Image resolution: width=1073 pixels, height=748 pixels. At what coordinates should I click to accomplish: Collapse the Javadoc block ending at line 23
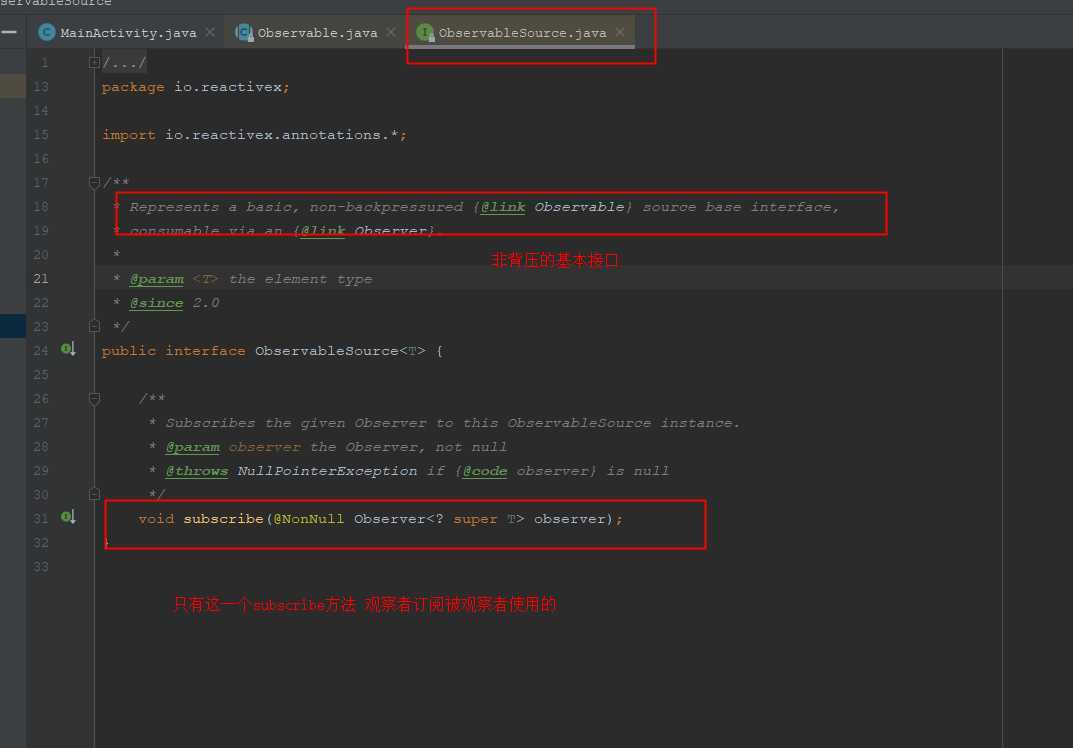pos(94,326)
